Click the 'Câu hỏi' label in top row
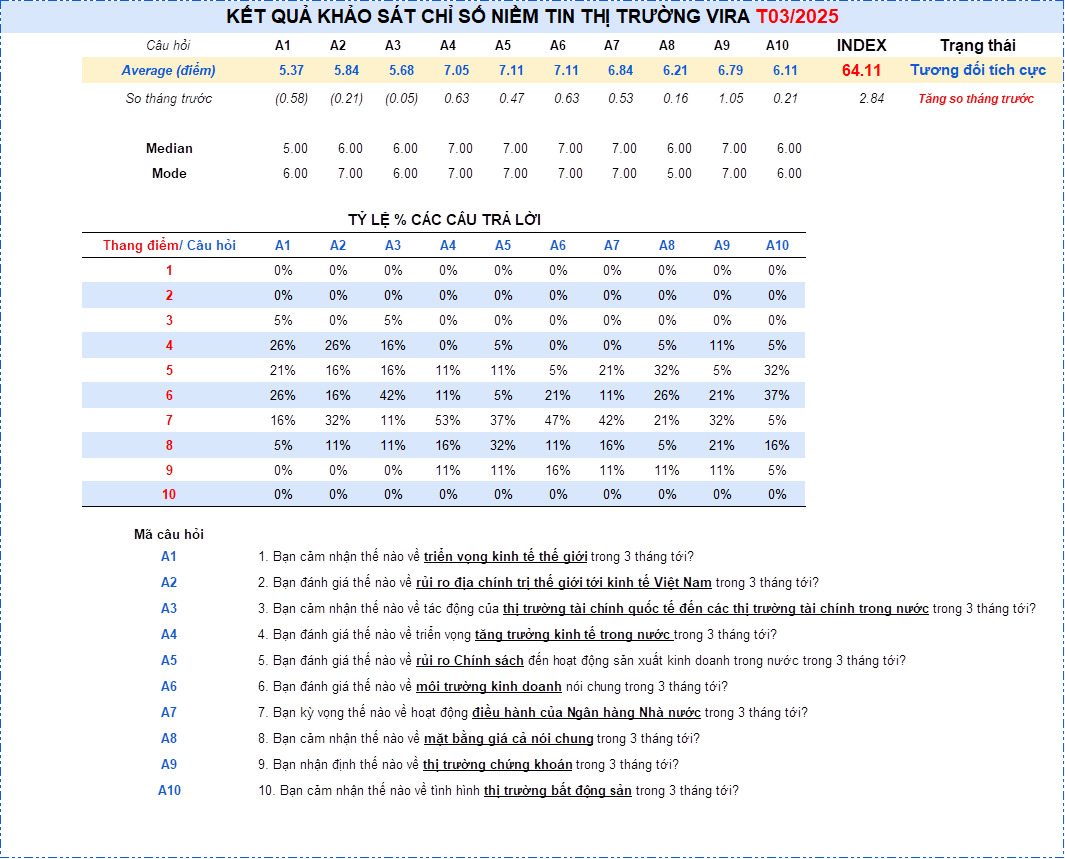1065x859 pixels. click(x=168, y=45)
